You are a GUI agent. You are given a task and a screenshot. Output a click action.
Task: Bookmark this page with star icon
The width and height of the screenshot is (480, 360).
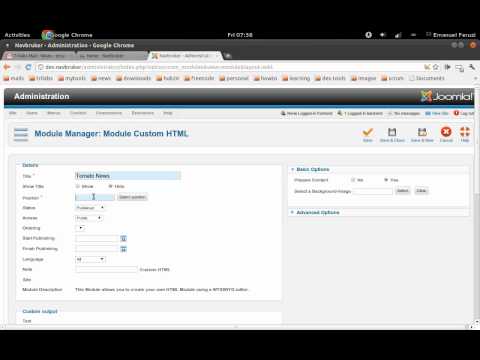point(435,67)
